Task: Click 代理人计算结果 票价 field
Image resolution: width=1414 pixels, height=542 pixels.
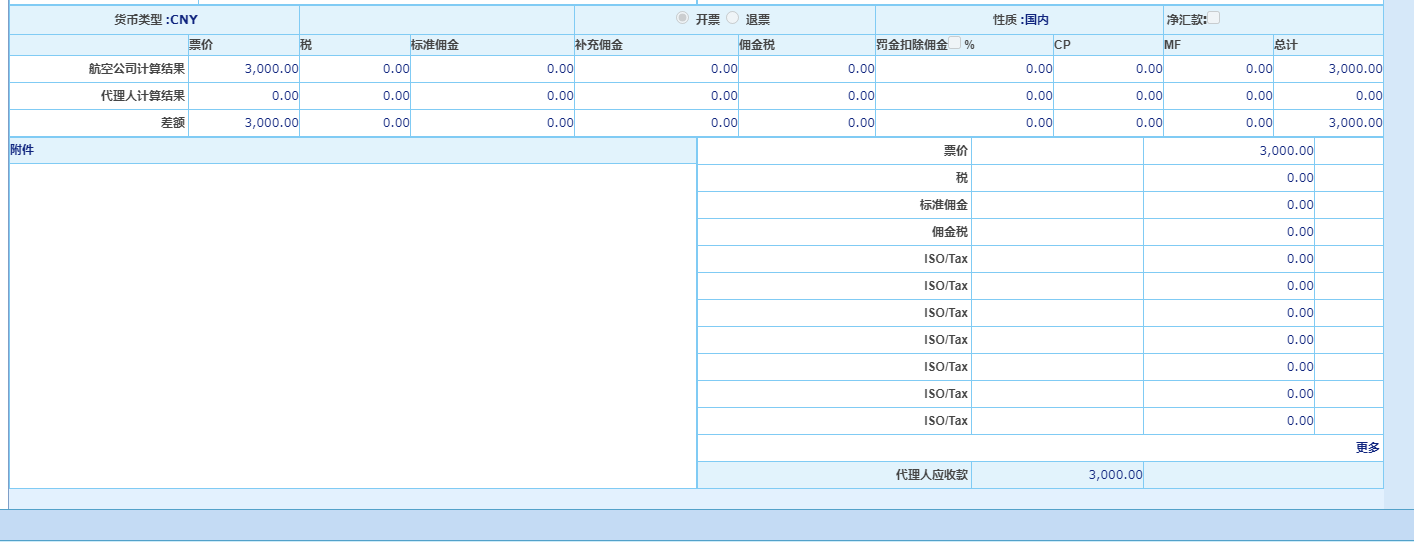Action: pyautogui.click(x=244, y=96)
